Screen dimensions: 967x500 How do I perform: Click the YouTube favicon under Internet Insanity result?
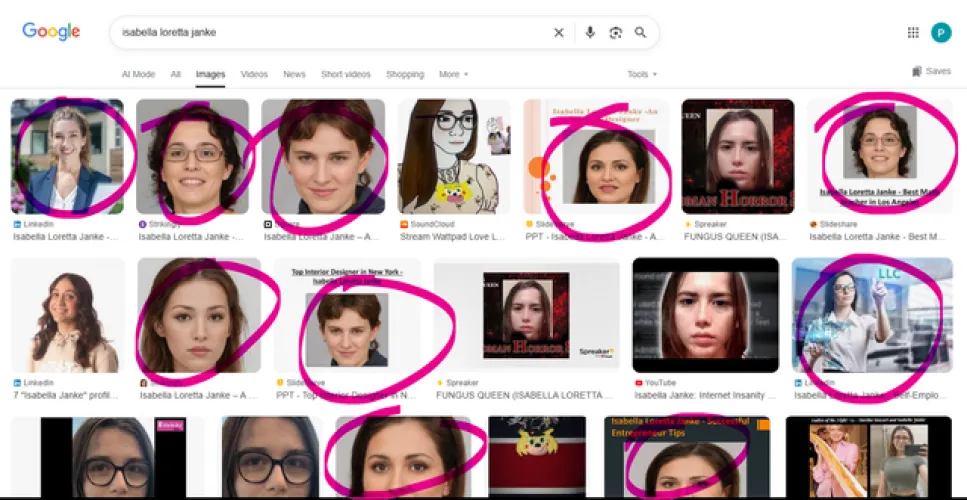[x=638, y=383]
